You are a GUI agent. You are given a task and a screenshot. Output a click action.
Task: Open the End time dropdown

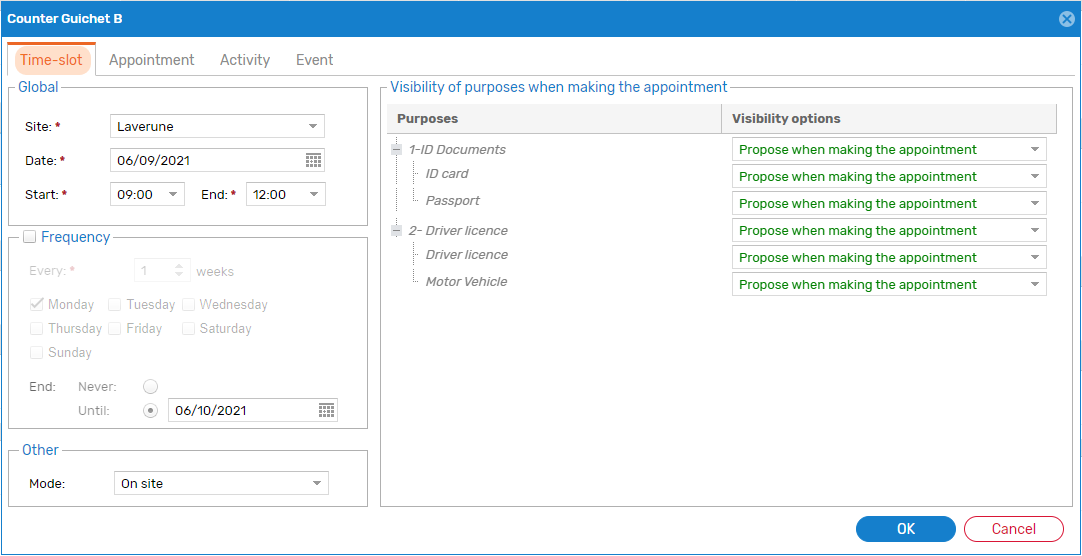pos(286,195)
